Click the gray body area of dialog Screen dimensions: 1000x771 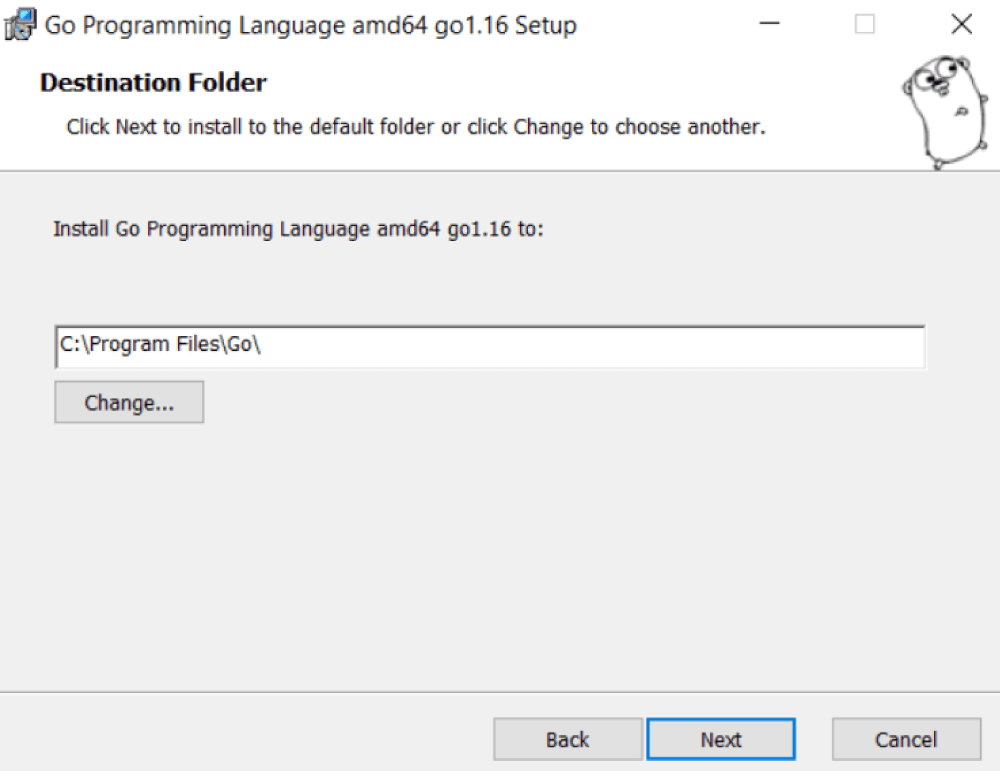[500, 550]
